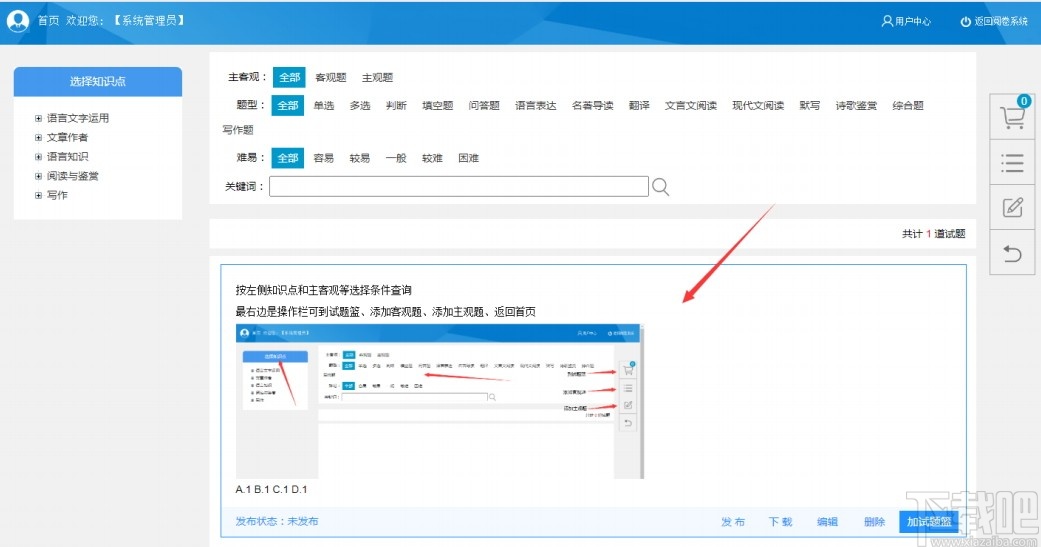Screen dimensions: 1041x547
Task: Filter difficulty 一般
Action: click(396, 158)
